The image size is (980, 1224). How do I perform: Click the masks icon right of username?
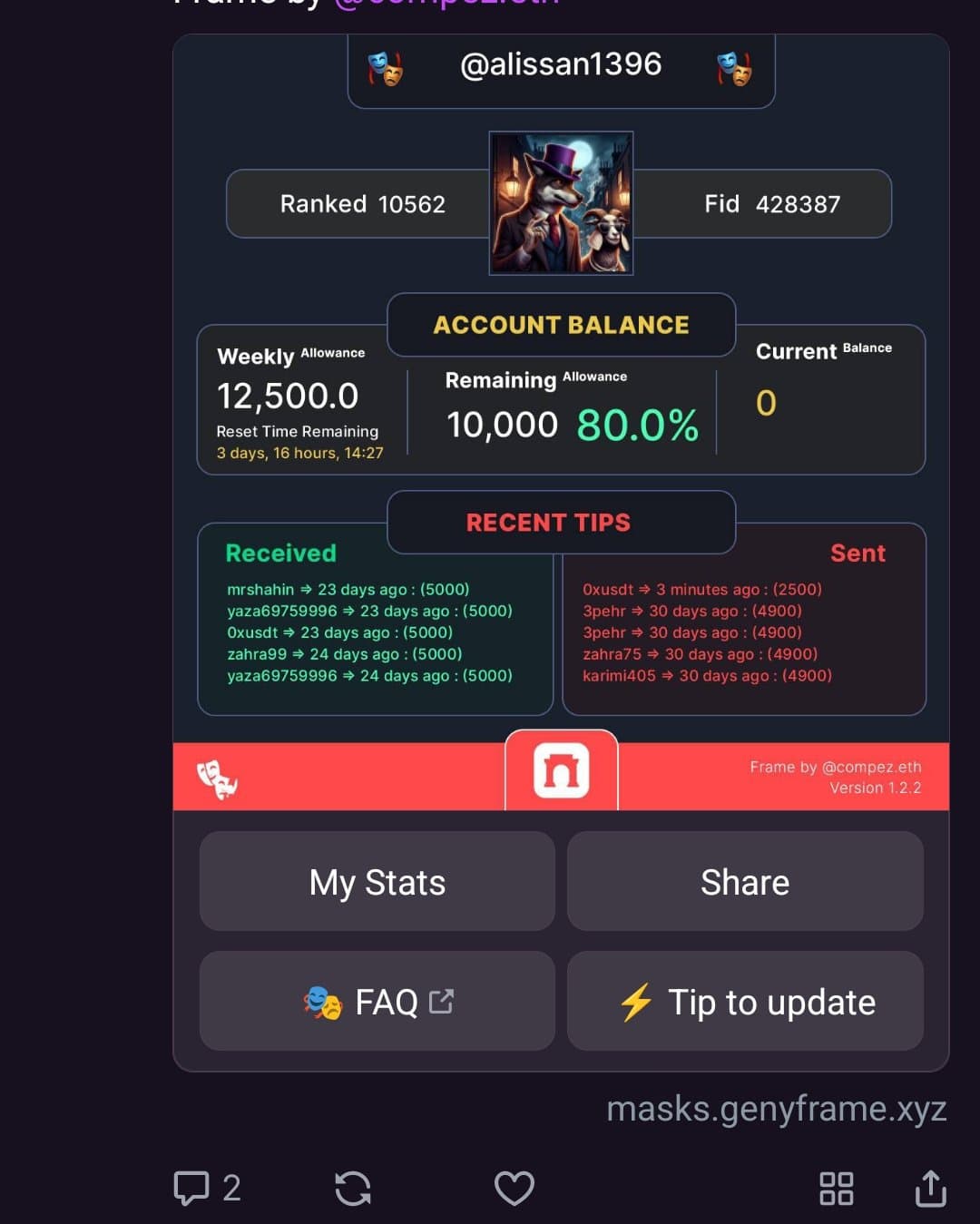pos(733,68)
